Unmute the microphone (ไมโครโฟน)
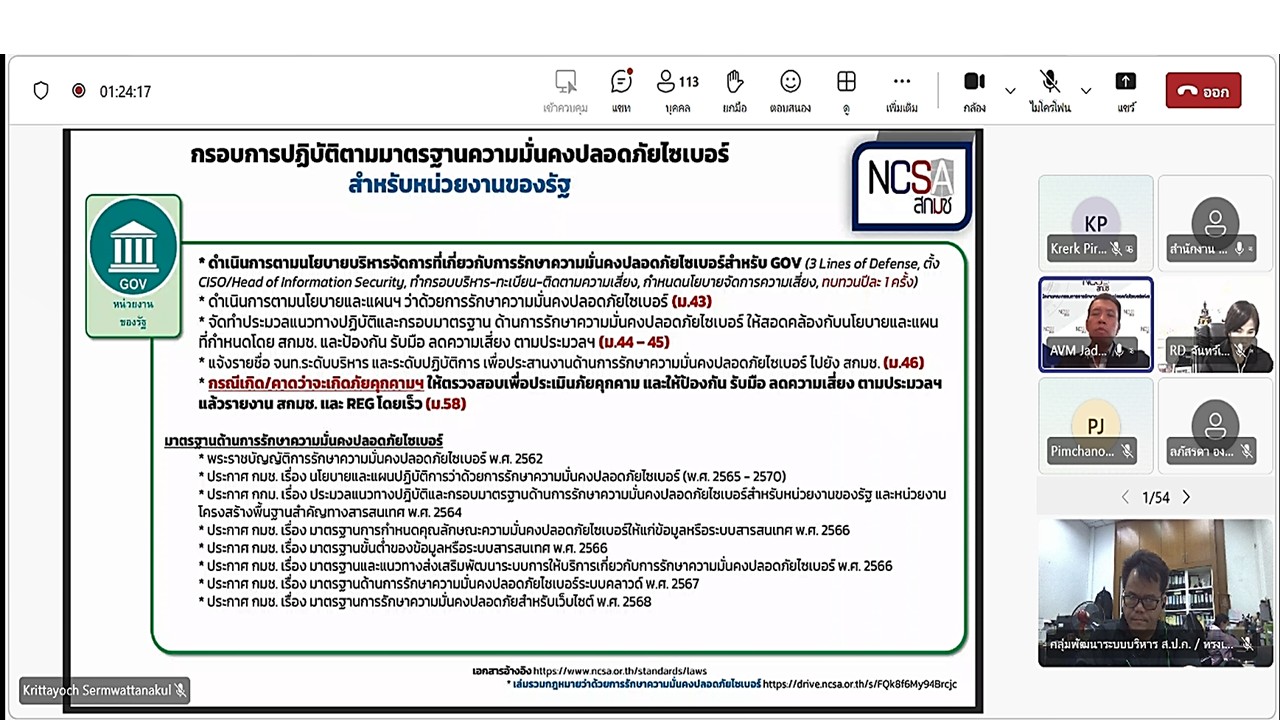This screenshot has height=720, width=1280. (1049, 80)
